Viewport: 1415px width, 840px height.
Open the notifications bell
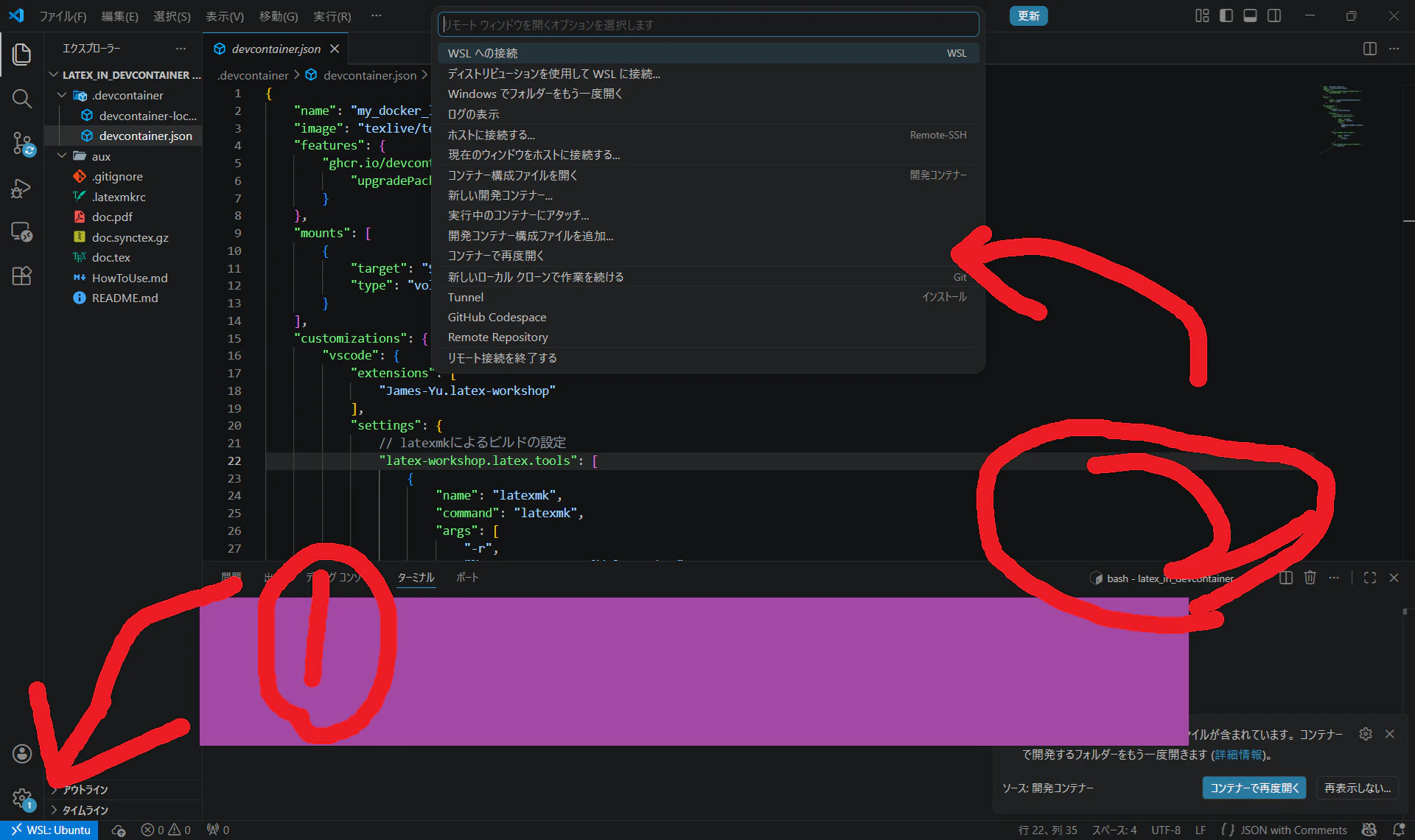point(1398,830)
